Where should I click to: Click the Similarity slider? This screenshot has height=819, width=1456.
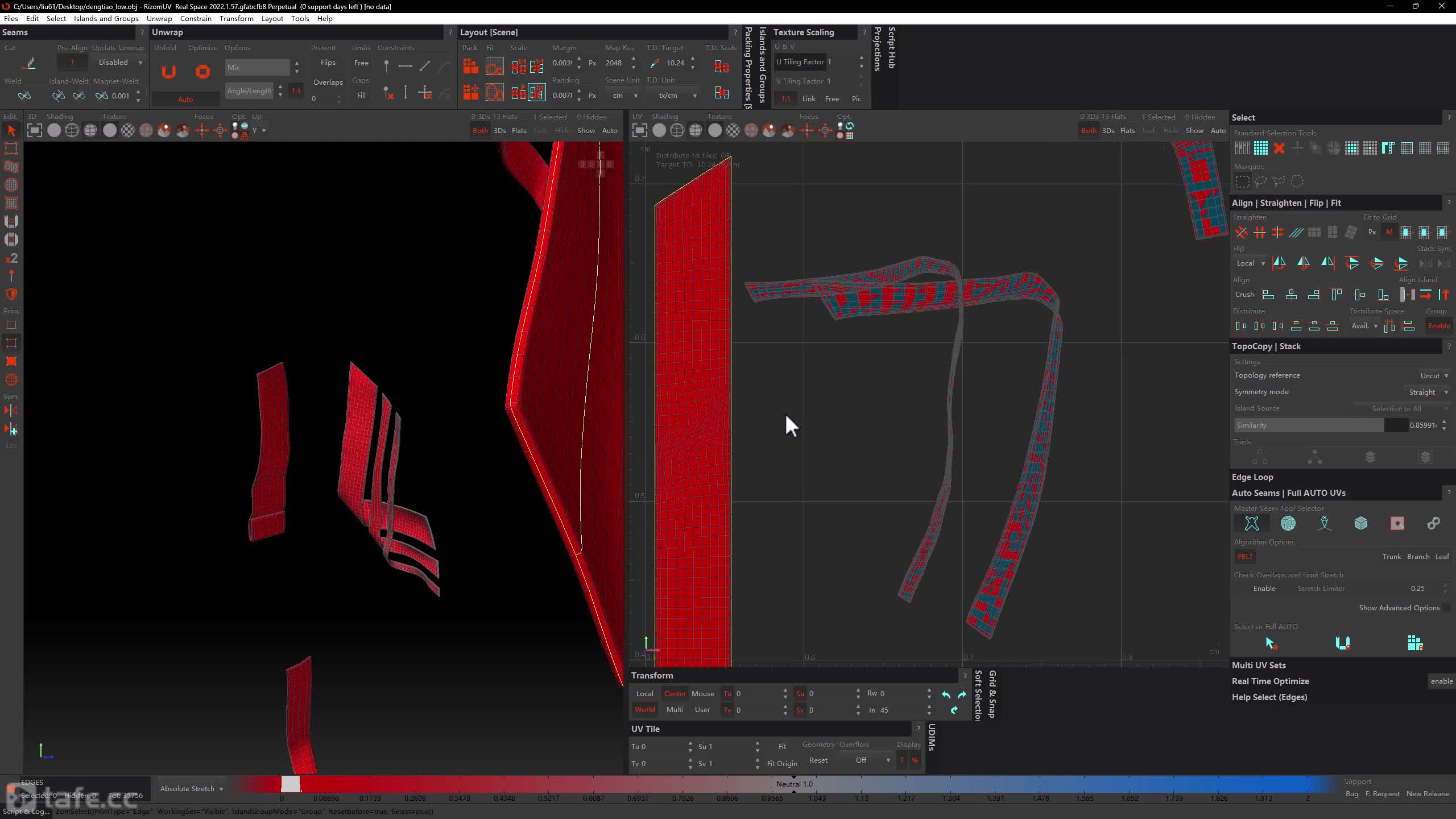[x=1321, y=425]
